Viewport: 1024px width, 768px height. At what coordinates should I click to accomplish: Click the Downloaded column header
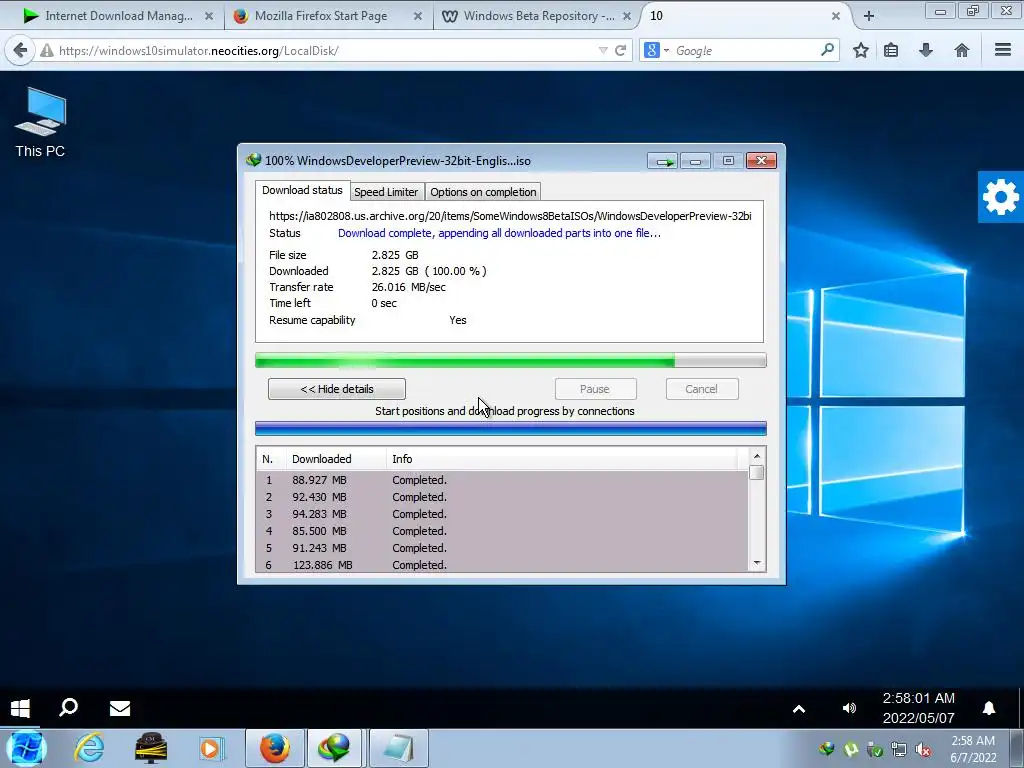click(336, 459)
